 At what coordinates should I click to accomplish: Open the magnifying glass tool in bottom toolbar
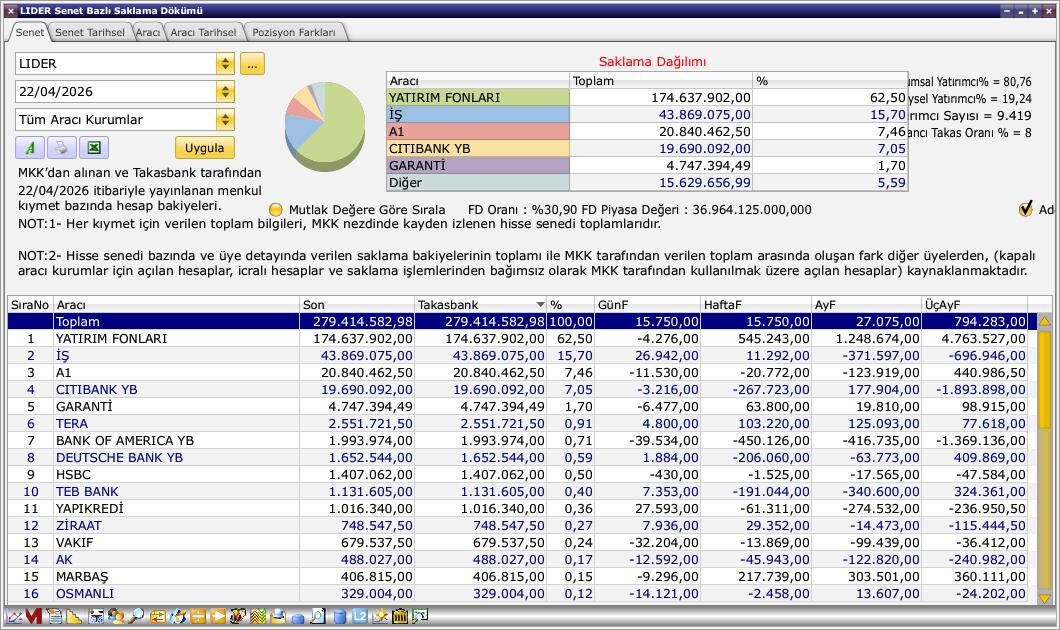click(136, 617)
